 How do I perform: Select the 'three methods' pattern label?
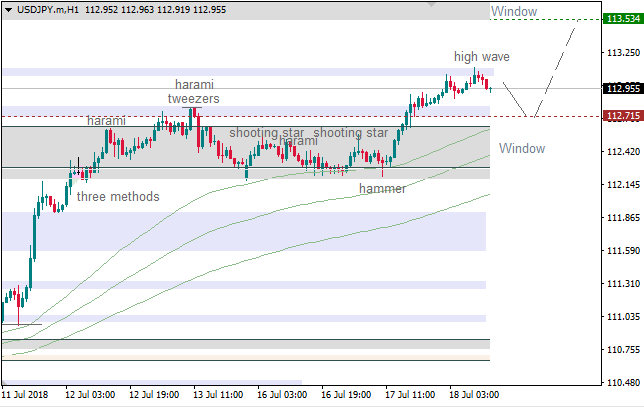(118, 196)
